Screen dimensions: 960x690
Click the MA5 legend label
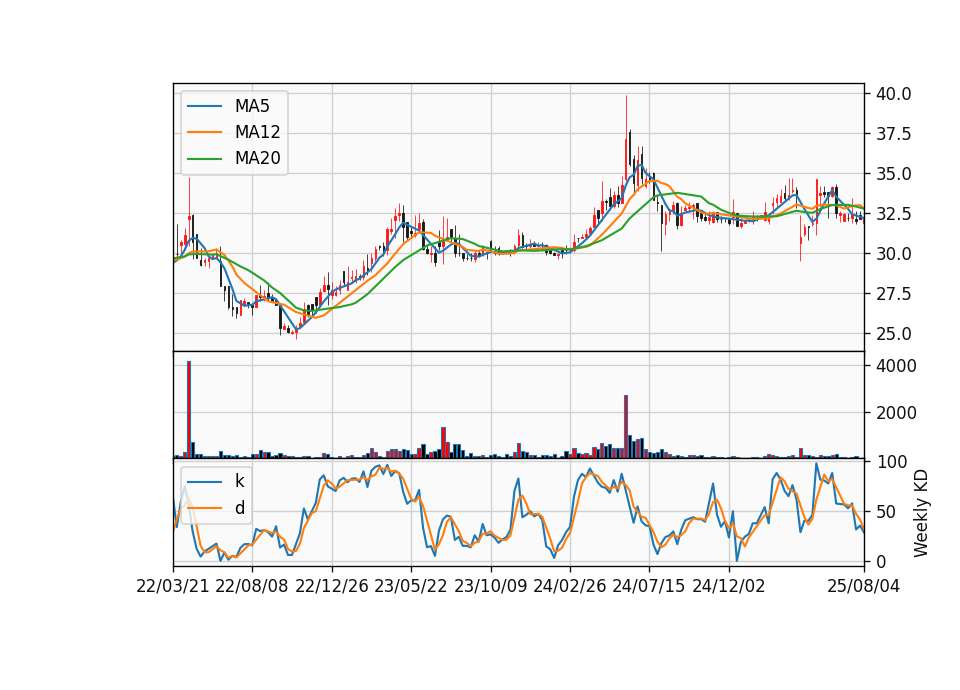coord(252,106)
